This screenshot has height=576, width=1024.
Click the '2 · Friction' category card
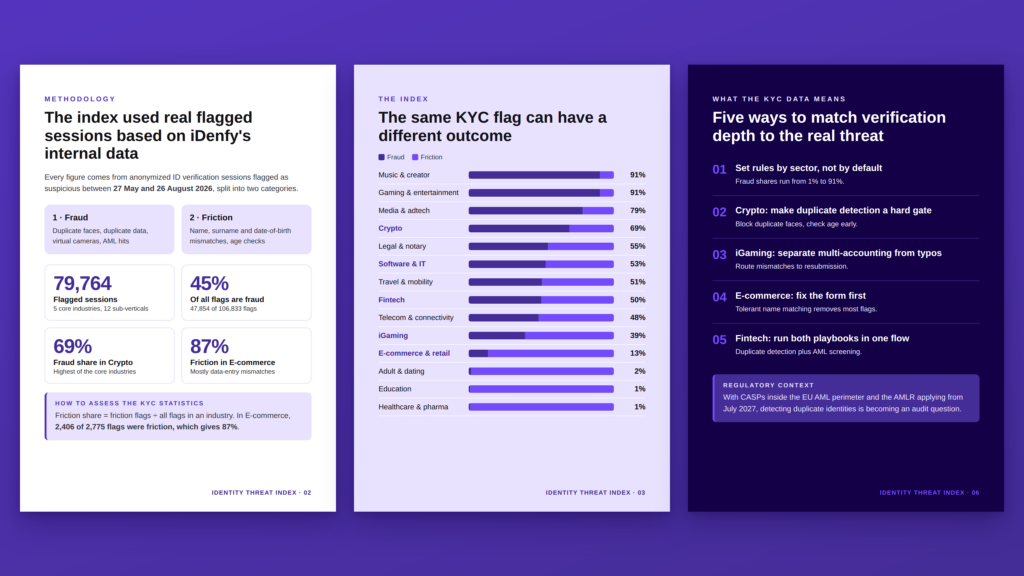pyautogui.click(x=246, y=229)
